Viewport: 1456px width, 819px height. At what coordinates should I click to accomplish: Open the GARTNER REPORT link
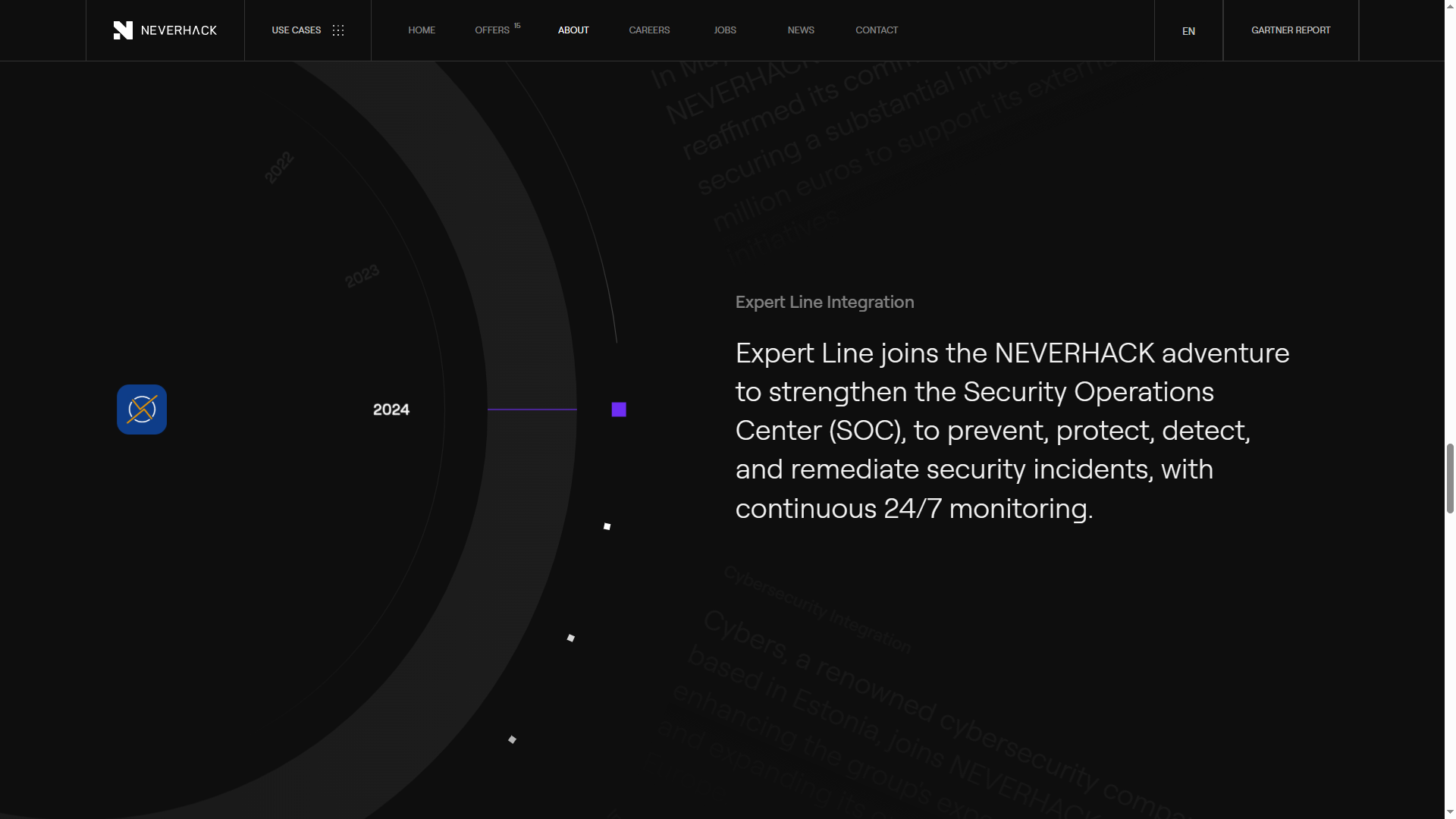[x=1291, y=30]
